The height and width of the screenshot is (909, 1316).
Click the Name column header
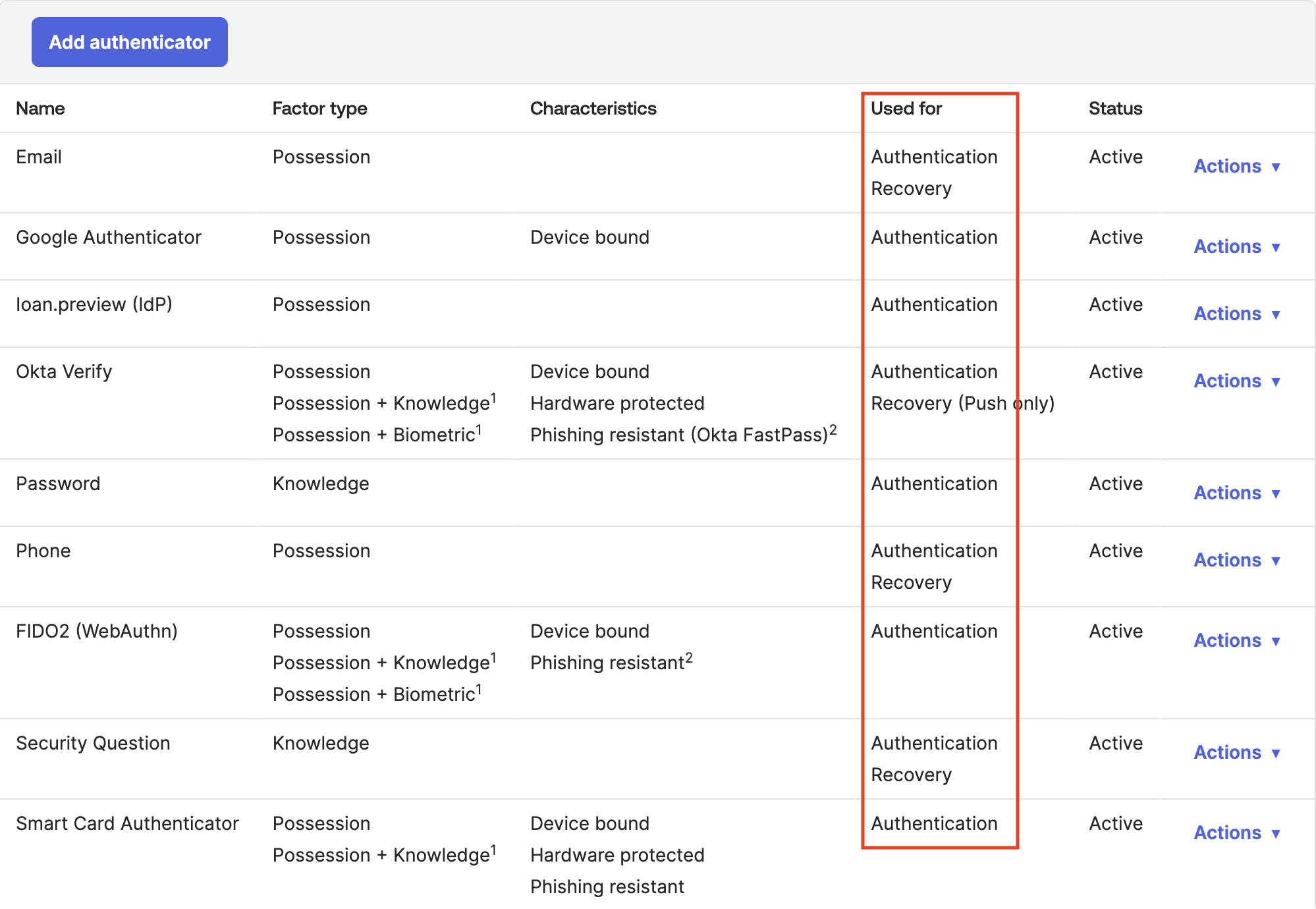pyautogui.click(x=40, y=109)
